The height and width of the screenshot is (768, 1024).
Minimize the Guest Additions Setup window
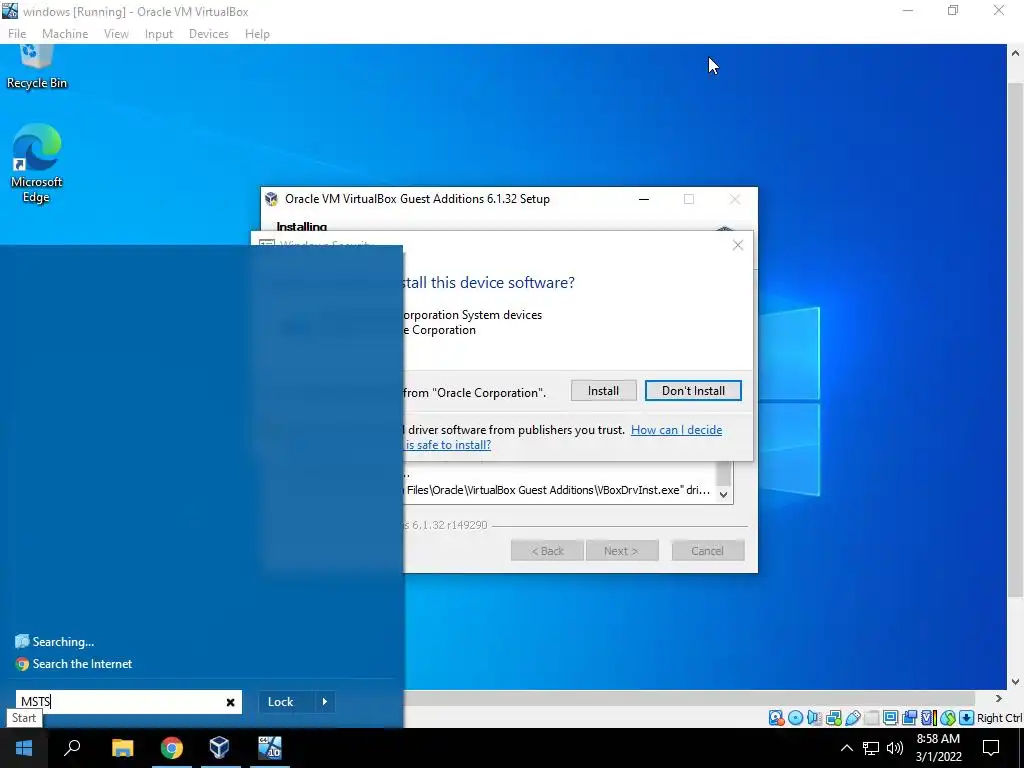(644, 199)
